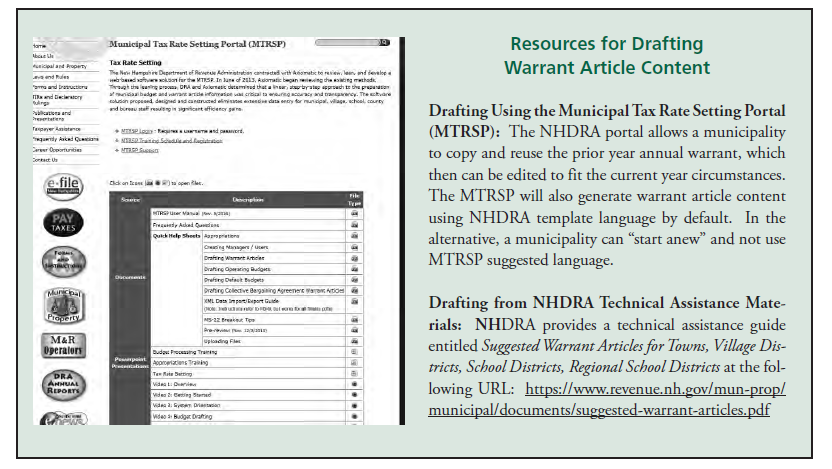Click the XML Data Import/Export Guide text

(x=241, y=301)
